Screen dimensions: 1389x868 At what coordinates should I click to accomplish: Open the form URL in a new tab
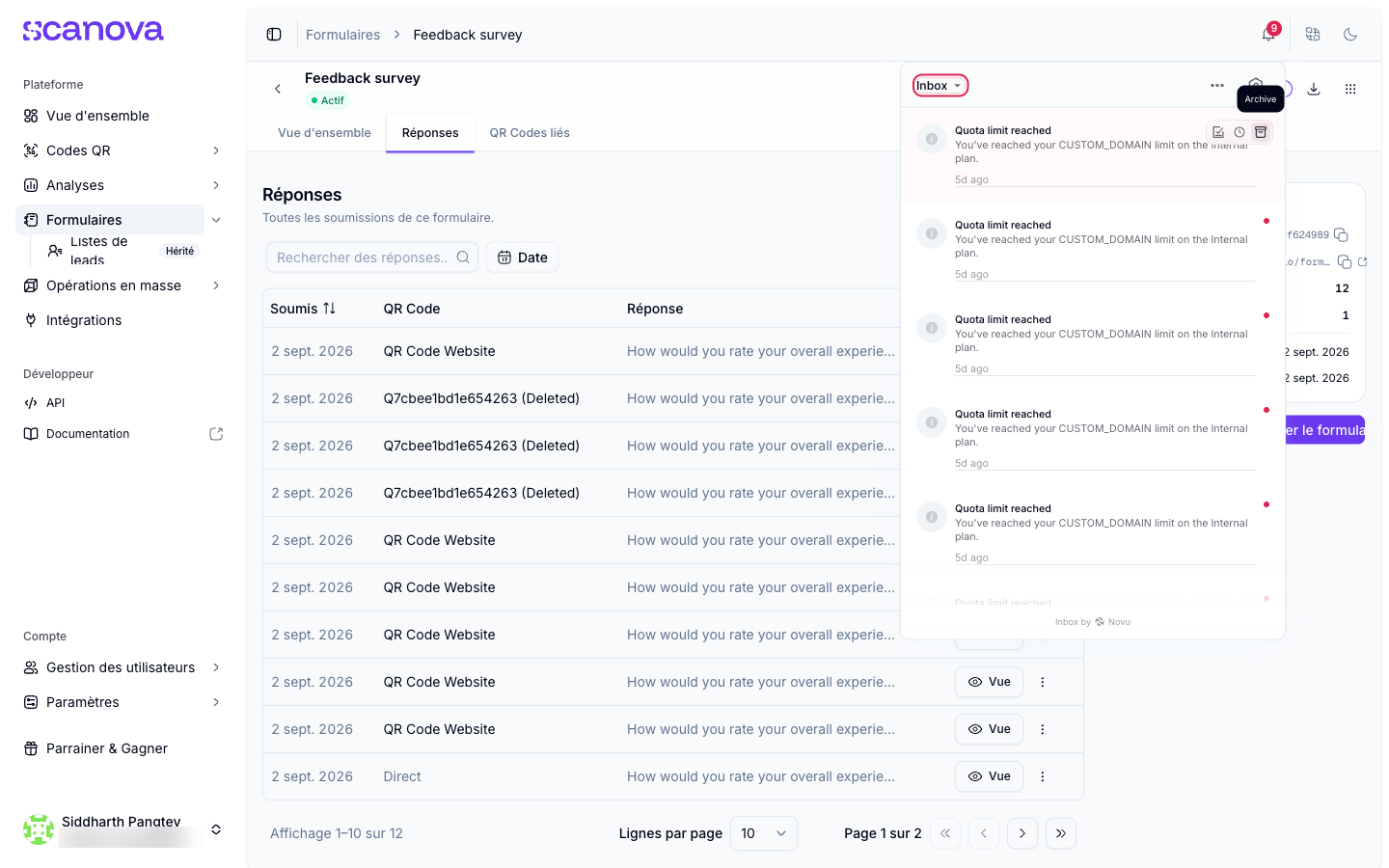point(1363,262)
